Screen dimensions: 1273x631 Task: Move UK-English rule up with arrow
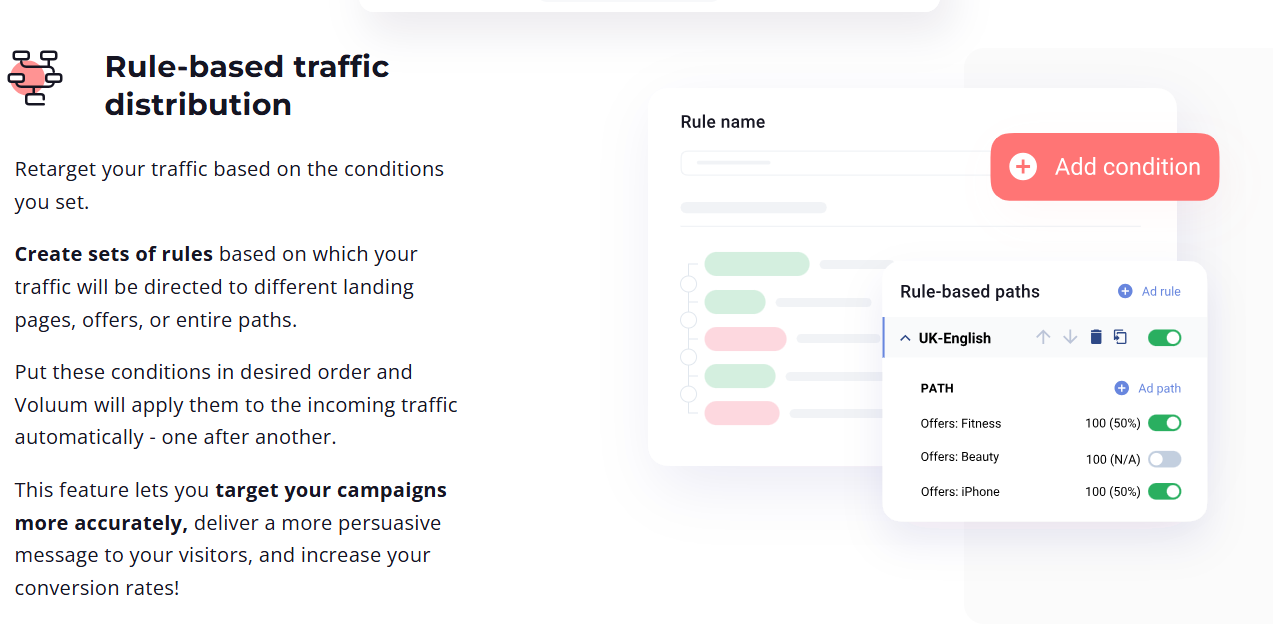pyautogui.click(x=1043, y=337)
